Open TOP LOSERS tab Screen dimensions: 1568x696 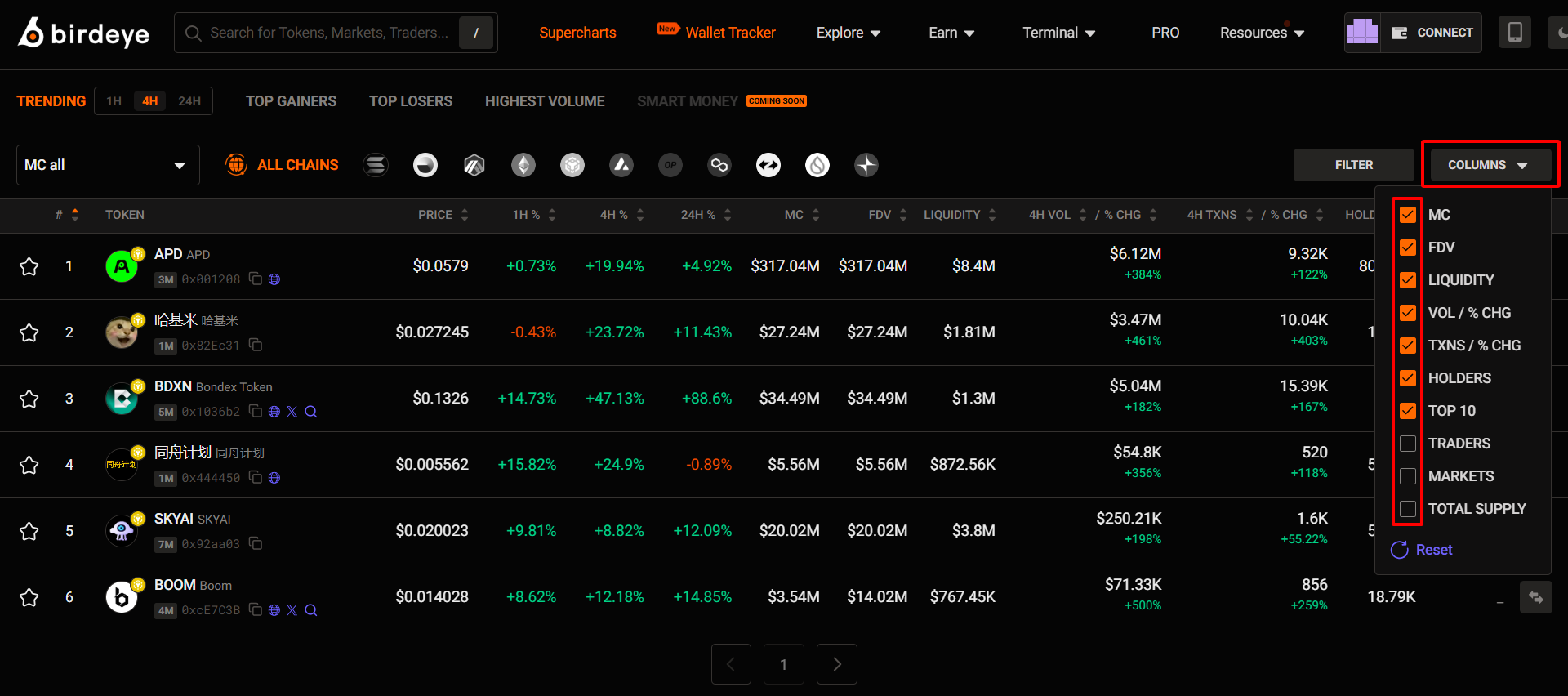coord(411,101)
